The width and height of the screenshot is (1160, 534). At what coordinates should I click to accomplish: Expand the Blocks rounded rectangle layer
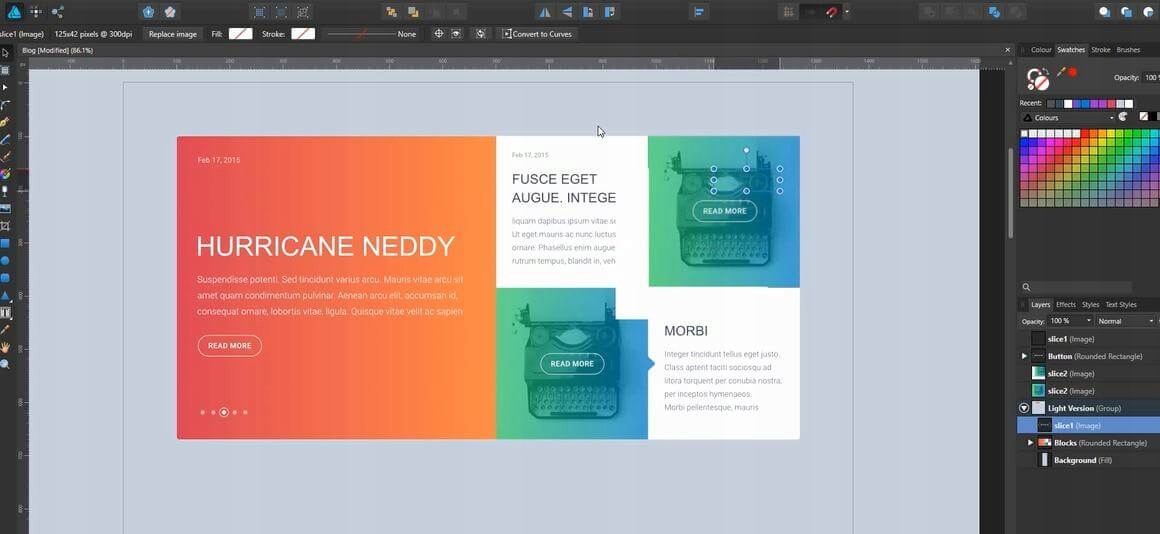[1030, 443]
